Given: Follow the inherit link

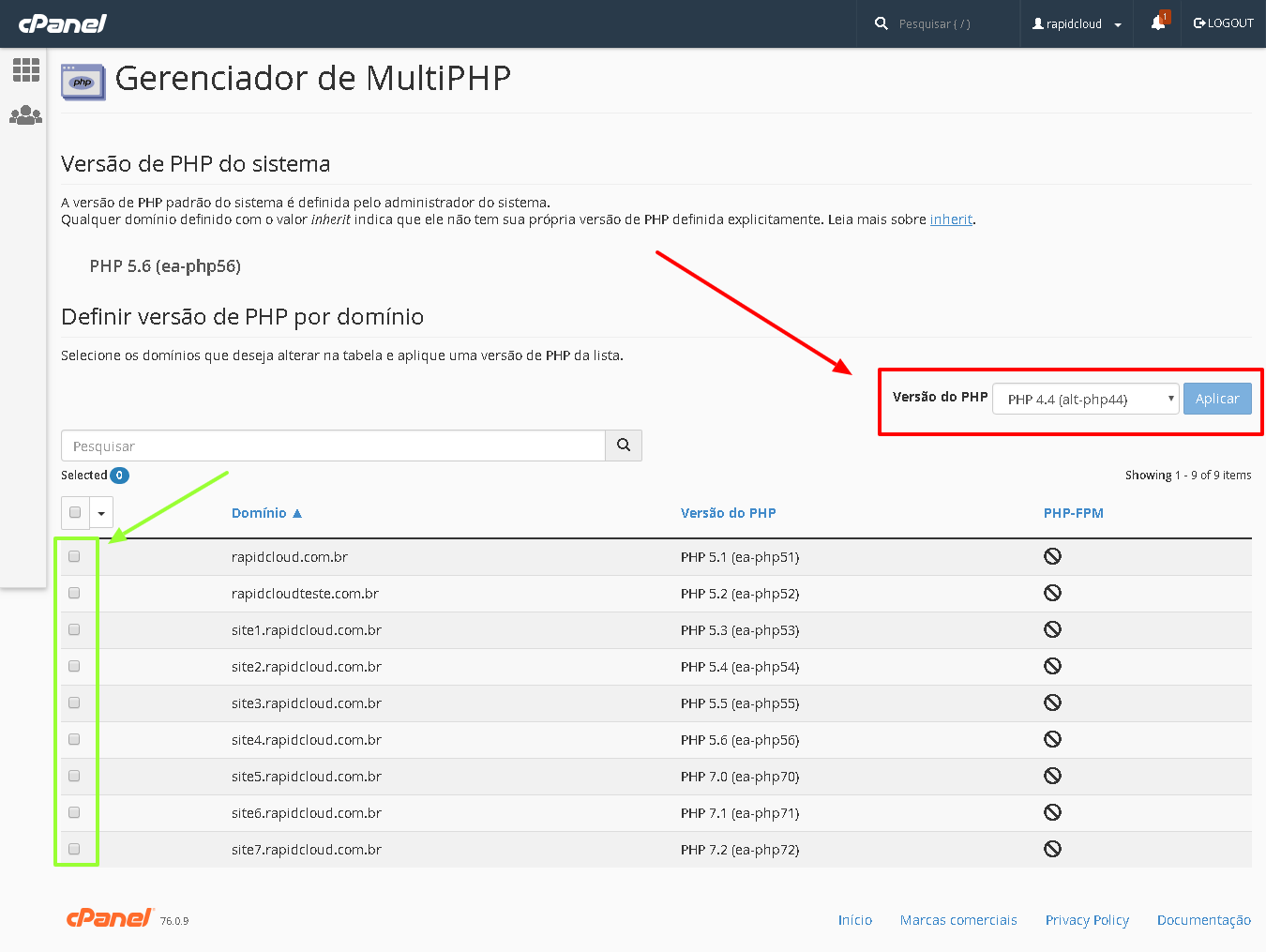Looking at the screenshot, I should pos(951,219).
